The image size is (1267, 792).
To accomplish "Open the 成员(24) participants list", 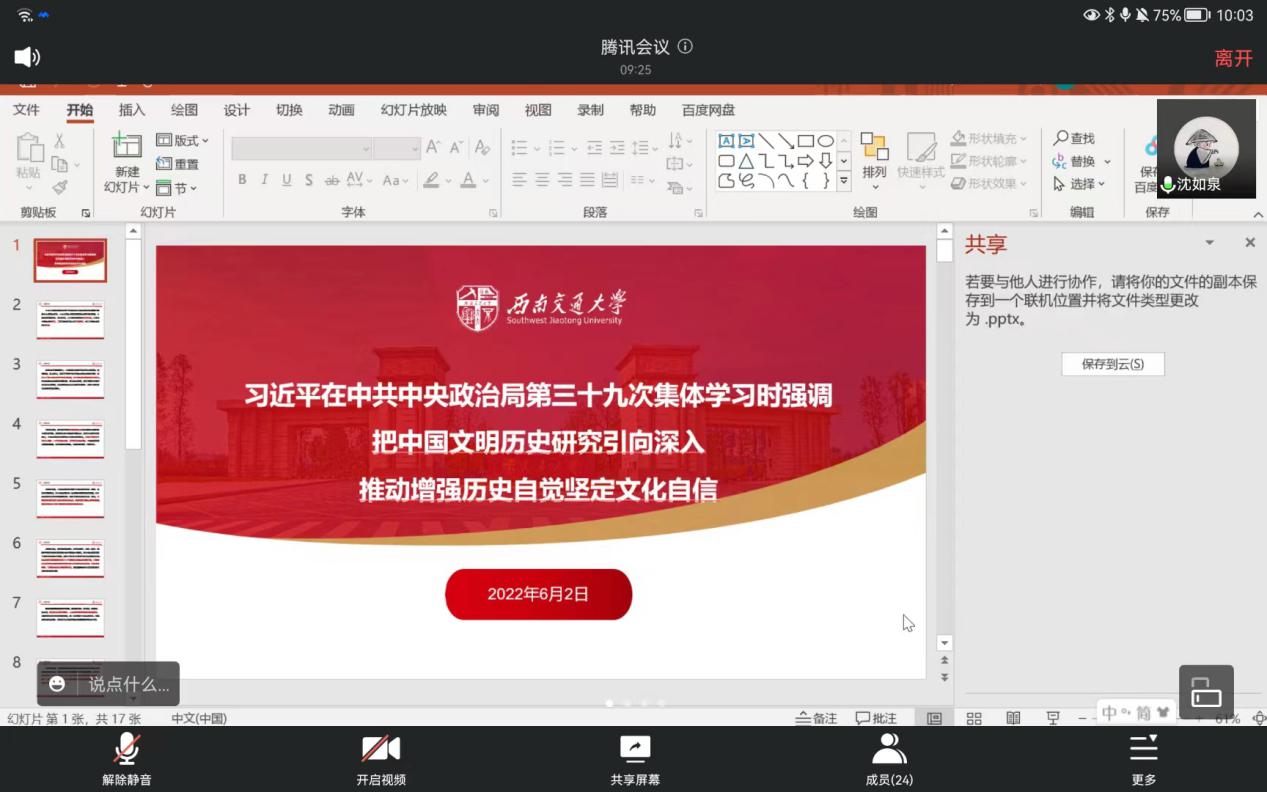I will tap(888, 758).
